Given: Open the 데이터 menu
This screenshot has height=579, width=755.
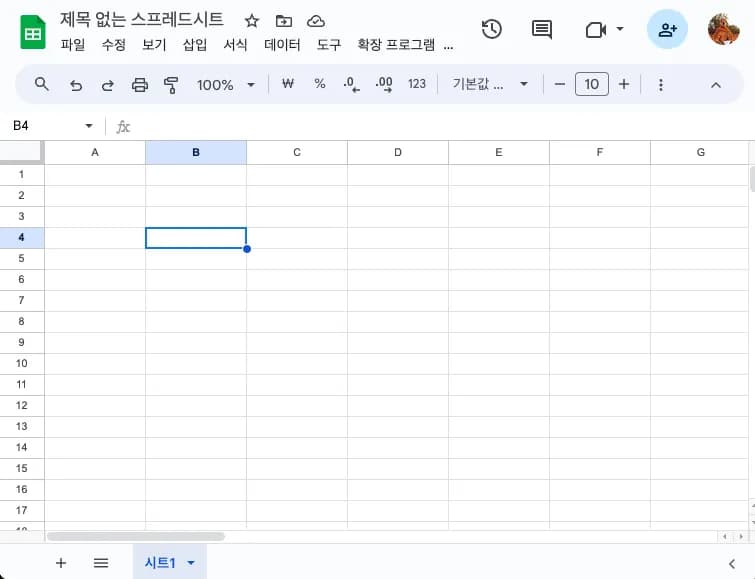Looking at the screenshot, I should (x=282, y=45).
